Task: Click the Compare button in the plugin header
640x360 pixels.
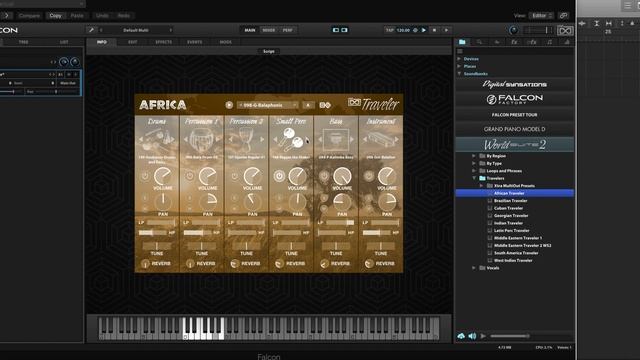Action: point(29,16)
